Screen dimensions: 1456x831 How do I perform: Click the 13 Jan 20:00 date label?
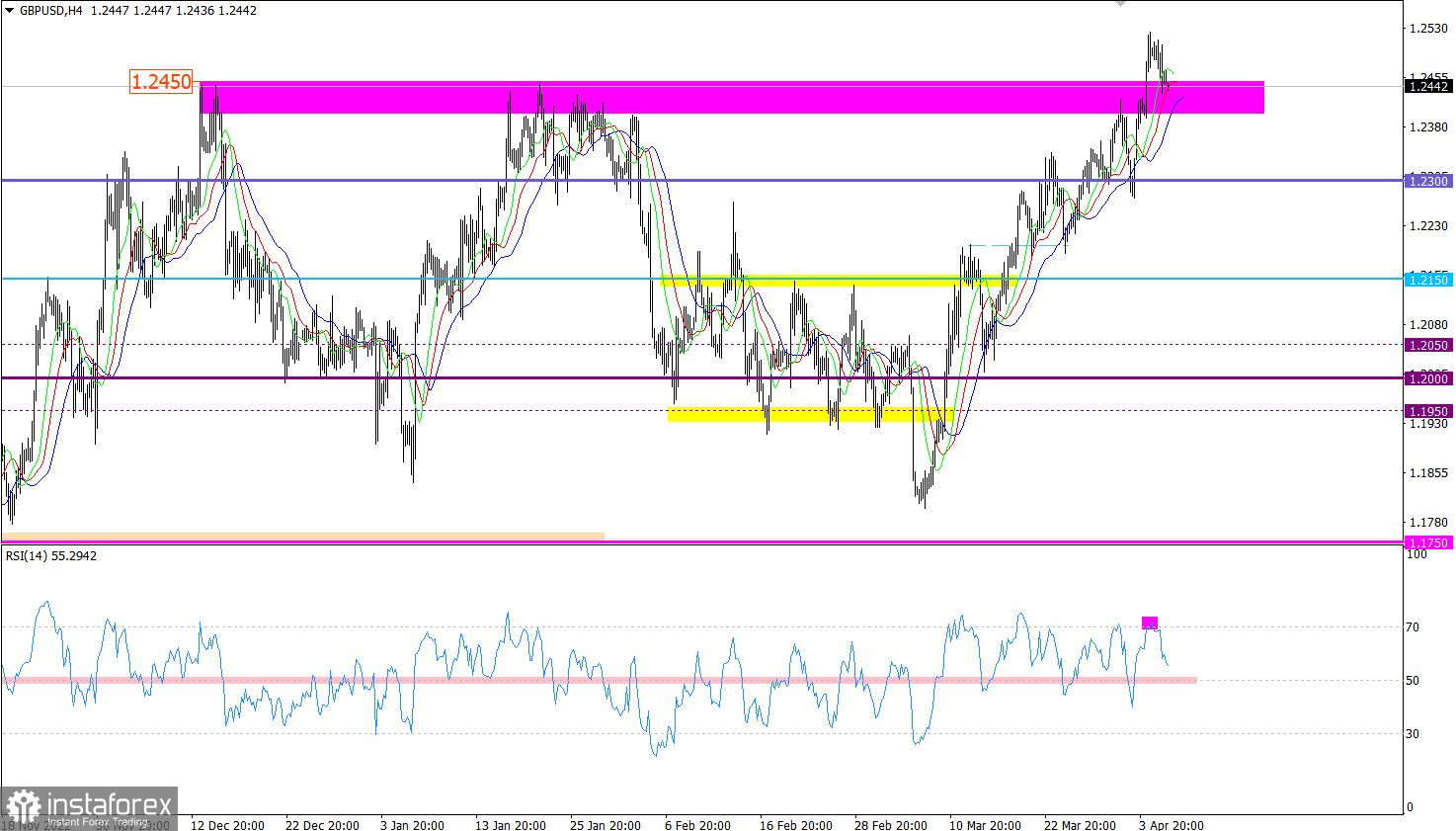point(511,825)
